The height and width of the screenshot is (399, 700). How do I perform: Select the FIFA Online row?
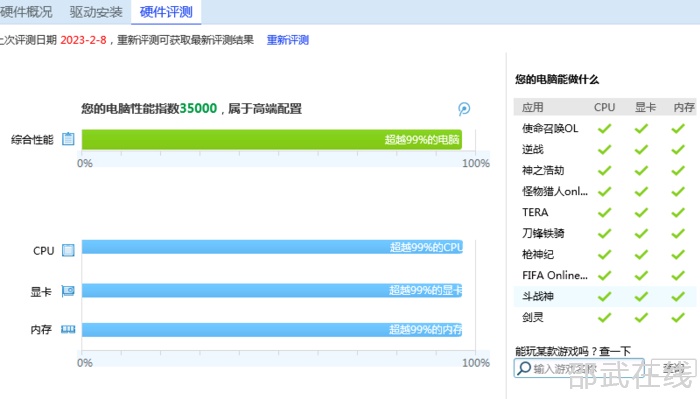tap(604, 275)
